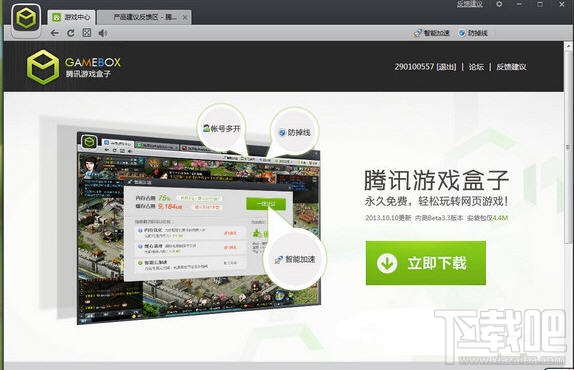This screenshot has width=574, height=370.
Task: Click the 防掉线 feature bubble
Action: click(295, 132)
